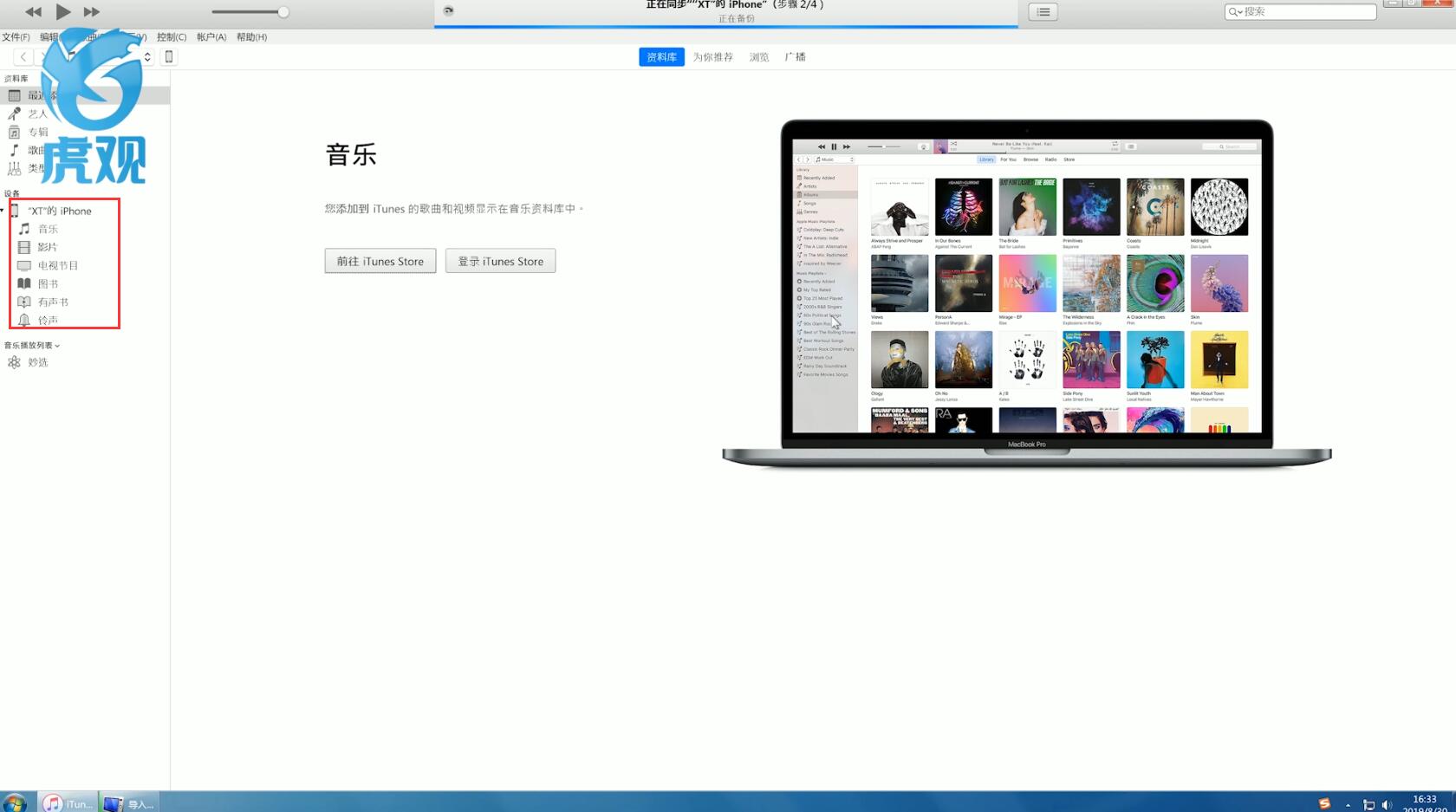Open the 帮助(H) menu
The image size is (1456, 812).
pyautogui.click(x=251, y=37)
